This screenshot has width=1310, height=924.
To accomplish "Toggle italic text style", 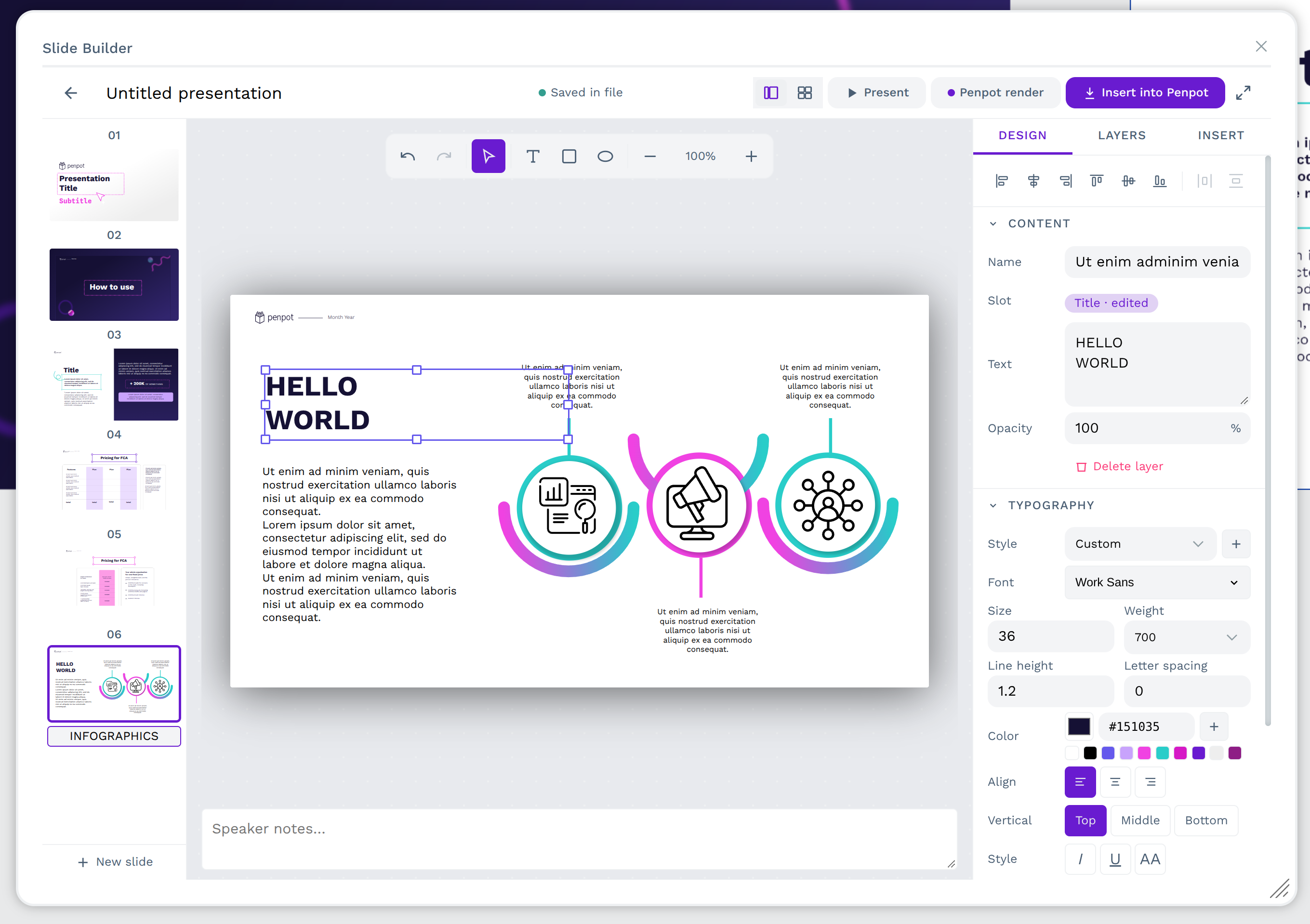I will pyautogui.click(x=1080, y=859).
